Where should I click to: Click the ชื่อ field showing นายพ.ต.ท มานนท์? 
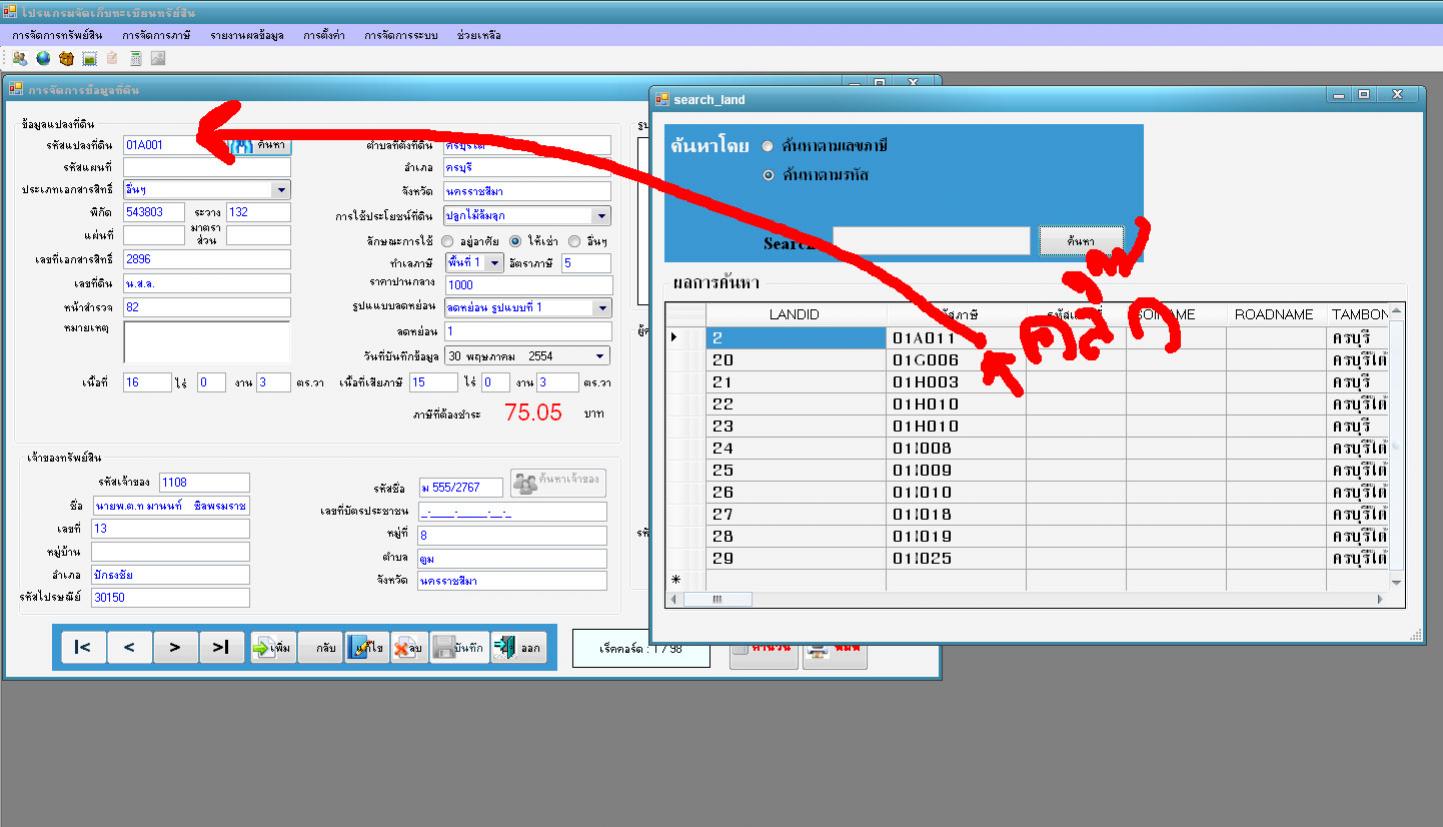(170, 505)
